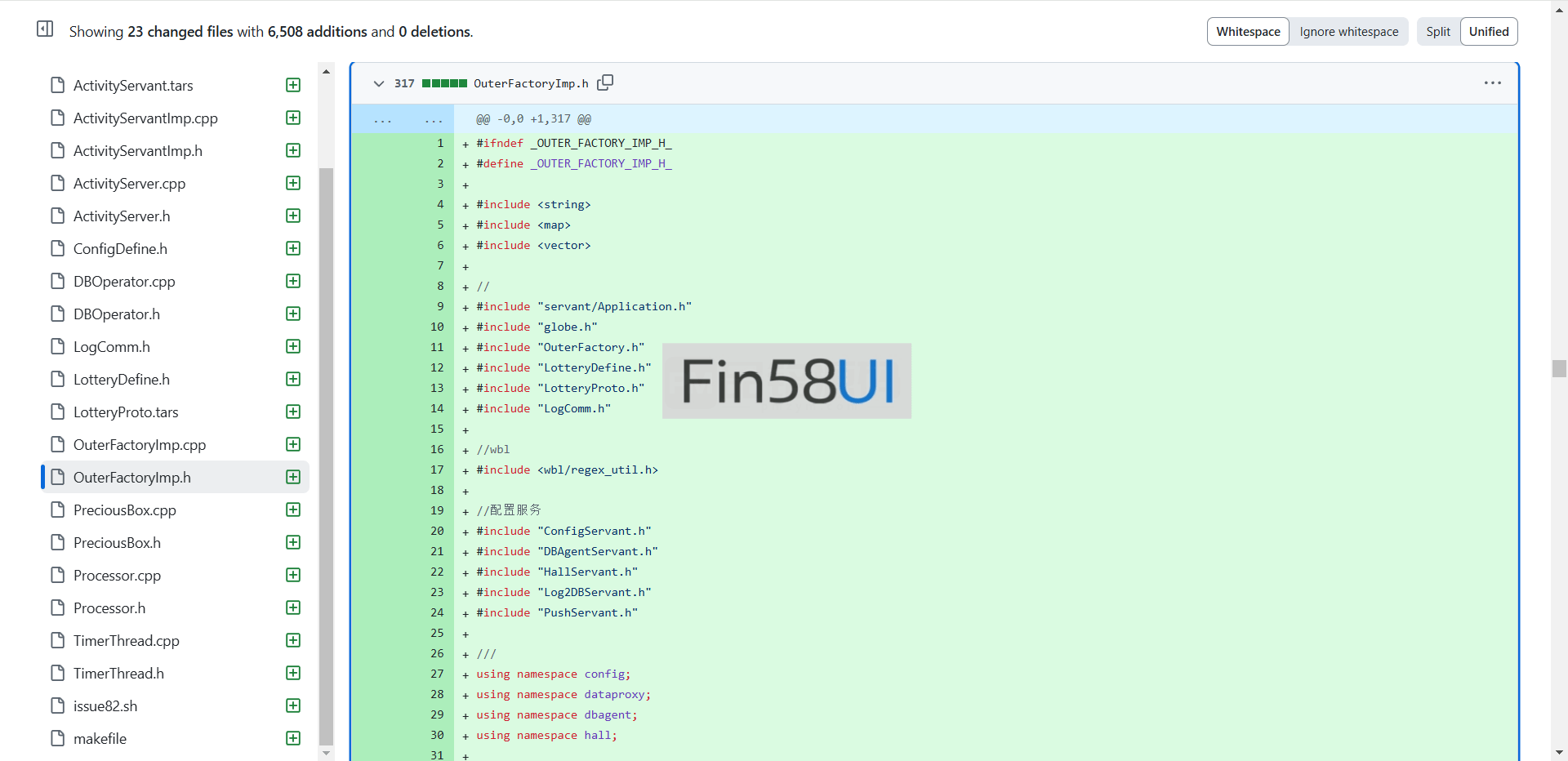Switch diff to Split view
Screen dimensions: 1568x761
click(x=1437, y=32)
